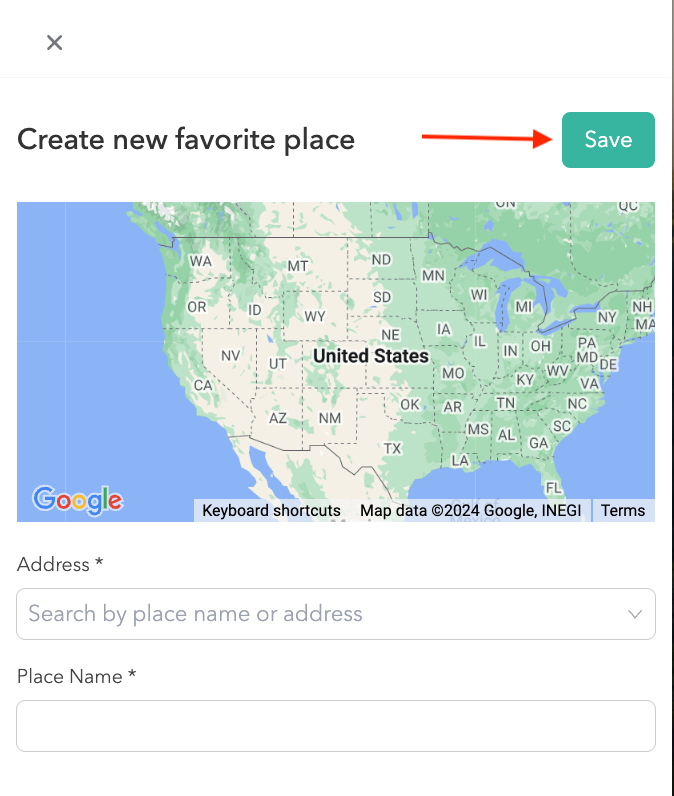Click Washington (WA) on the map
The width and height of the screenshot is (674, 796).
click(x=201, y=261)
